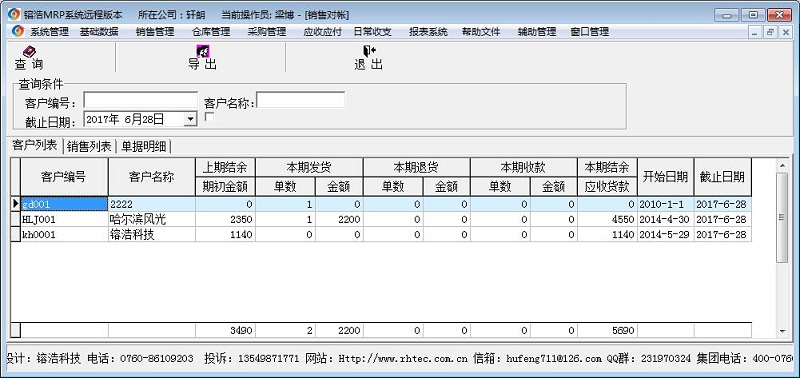Click the 4550 receivable cell

point(607,219)
